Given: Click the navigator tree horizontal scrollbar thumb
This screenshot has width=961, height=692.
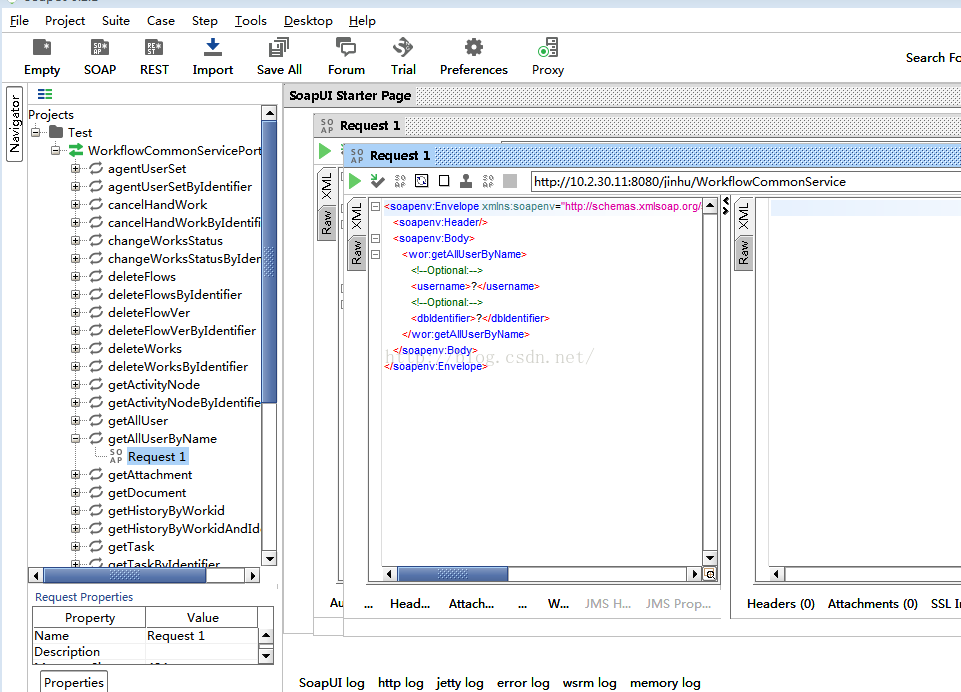Looking at the screenshot, I should pos(125,575).
